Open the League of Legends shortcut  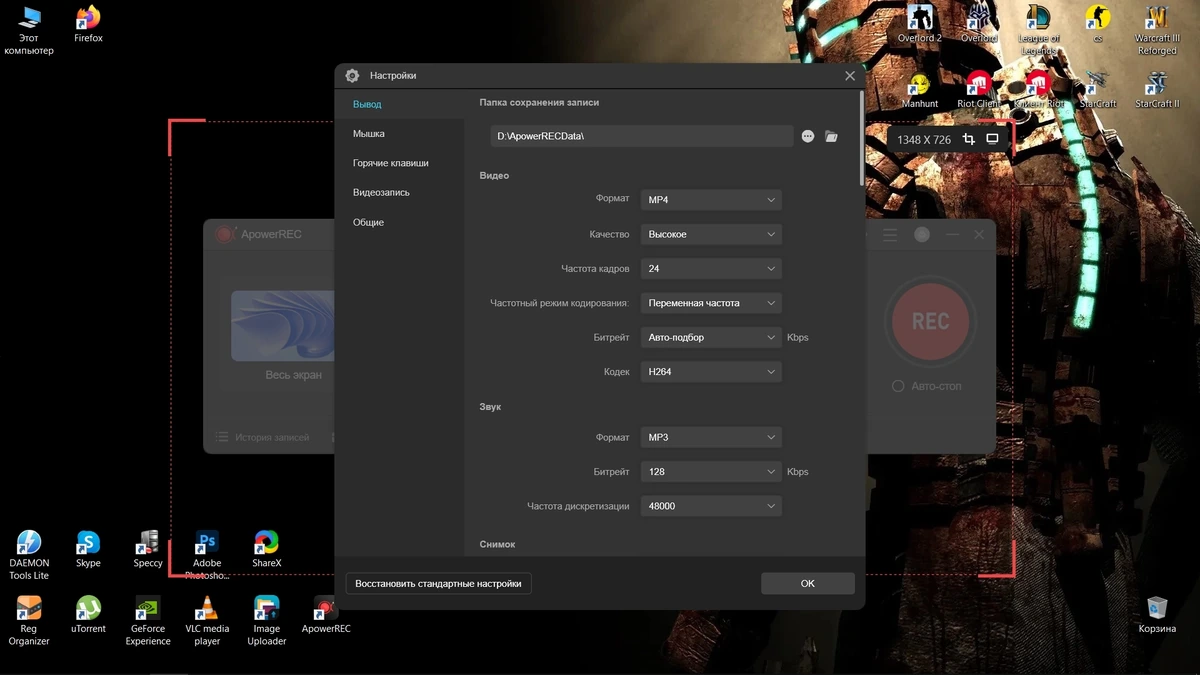1038,31
